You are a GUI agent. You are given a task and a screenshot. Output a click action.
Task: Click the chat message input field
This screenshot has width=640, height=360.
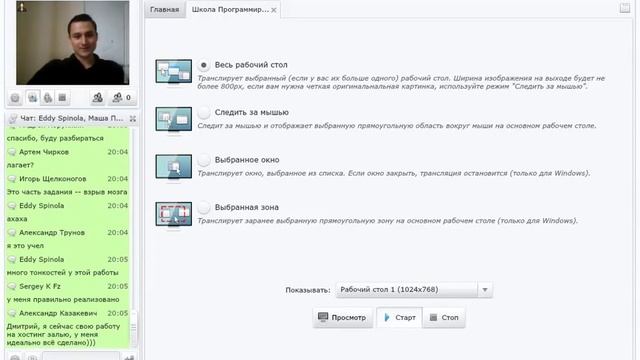coord(81,356)
